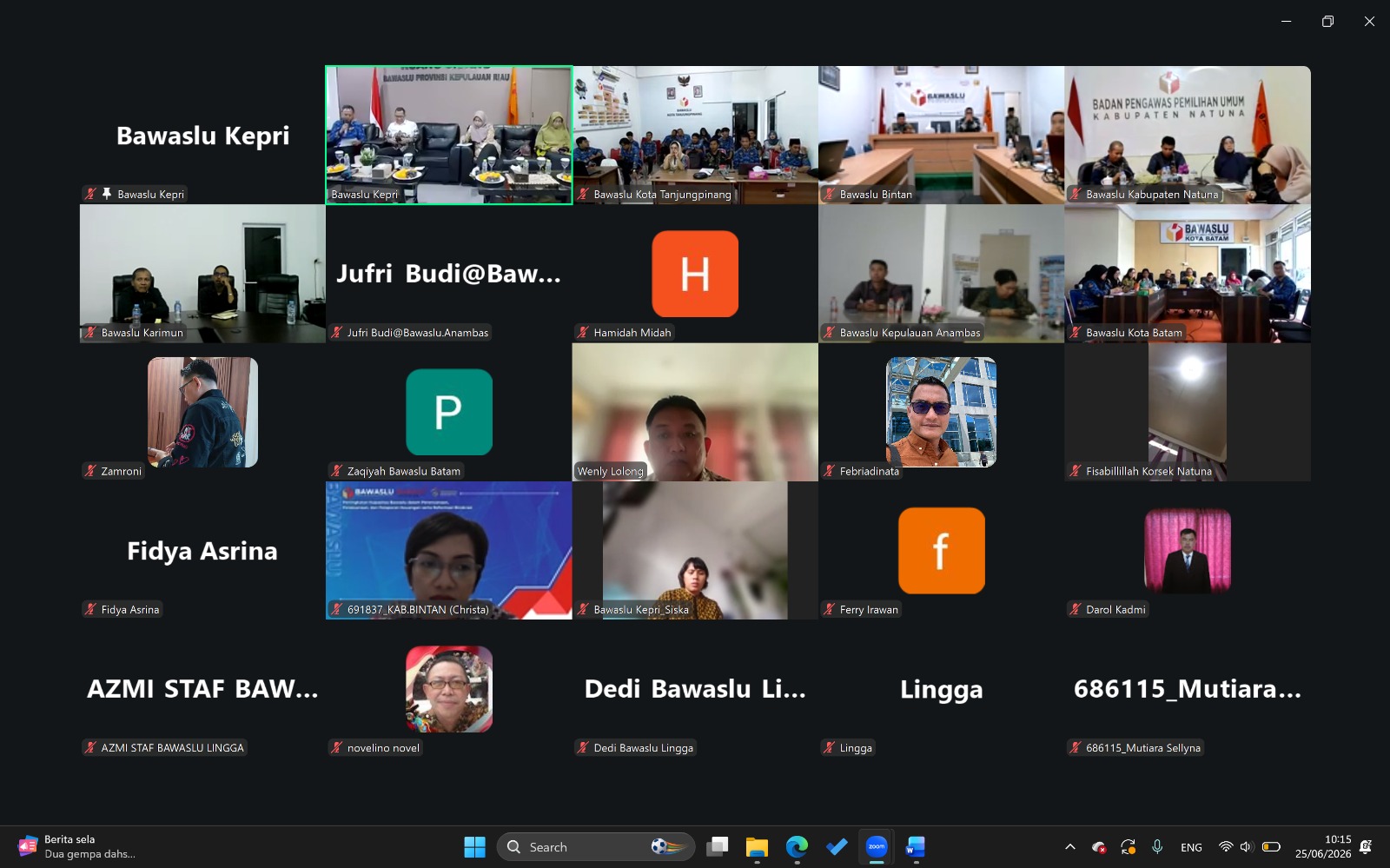Click the volume speaker icon

tap(1246, 847)
